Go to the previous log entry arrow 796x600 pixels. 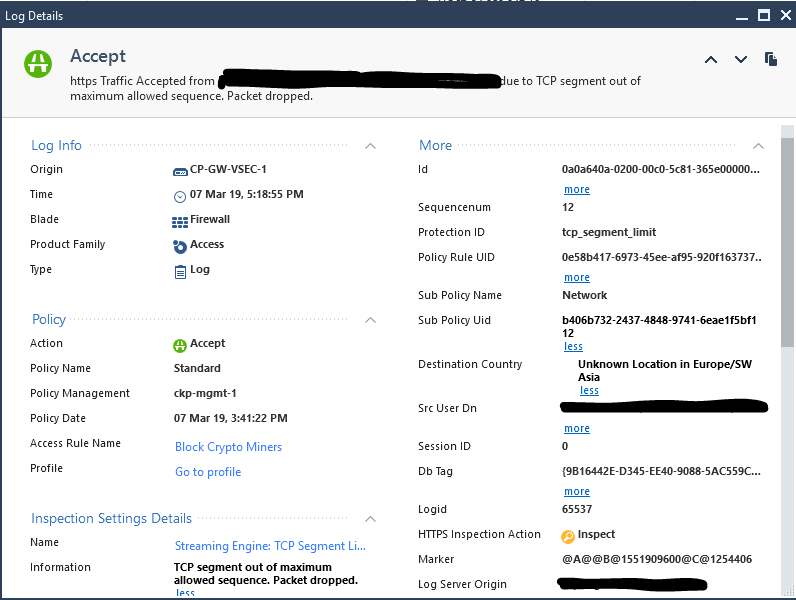[711, 60]
